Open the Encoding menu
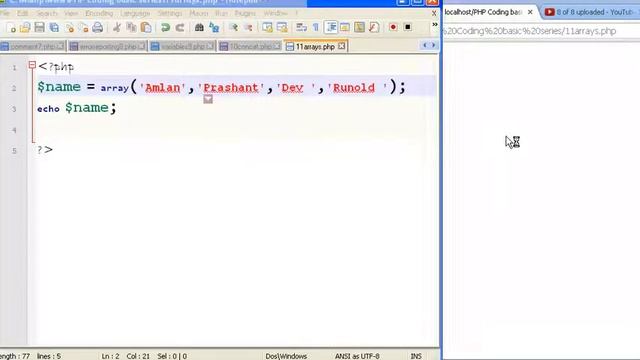 [99, 13]
